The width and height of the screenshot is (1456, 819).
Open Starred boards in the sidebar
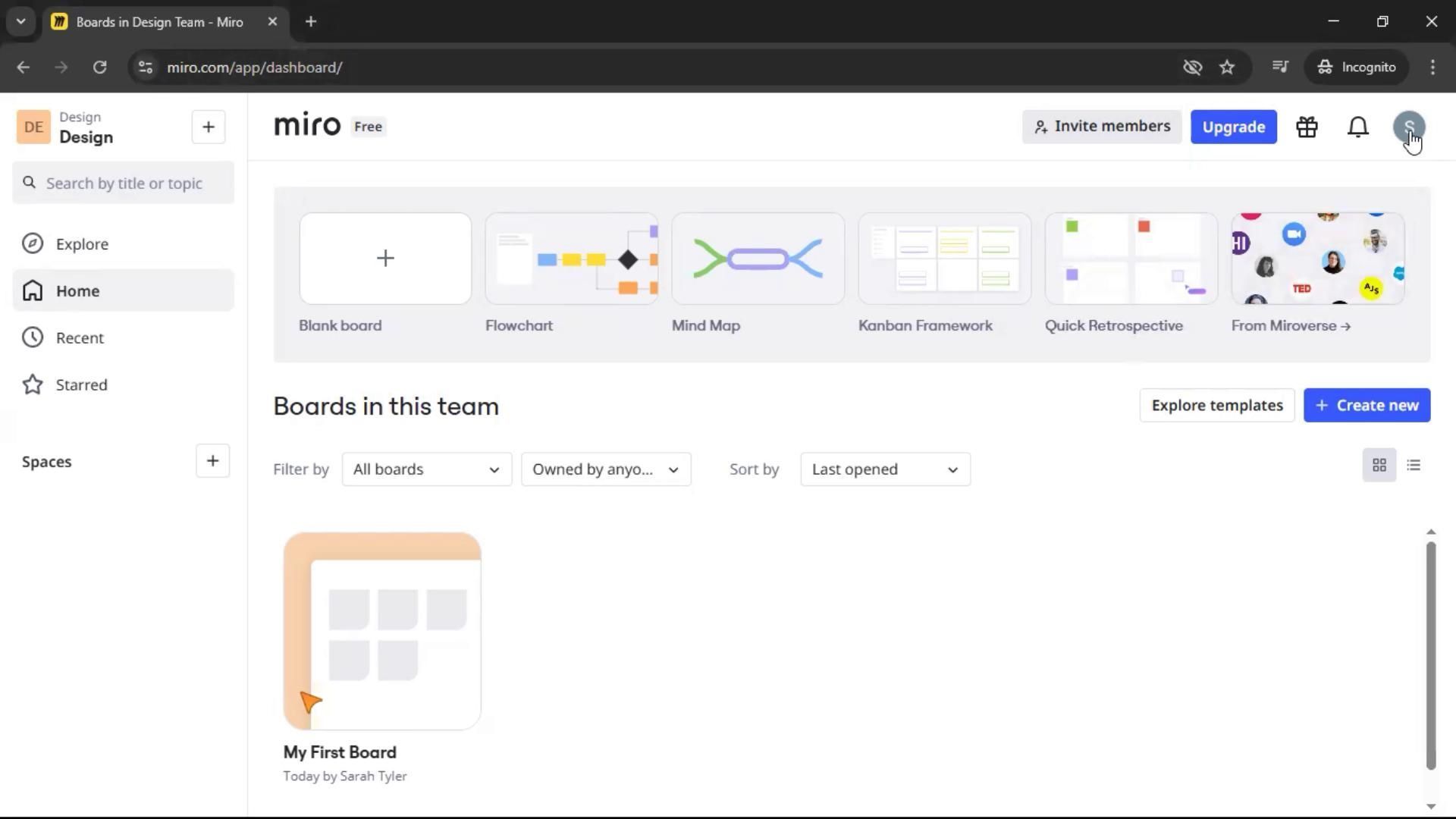pos(81,385)
